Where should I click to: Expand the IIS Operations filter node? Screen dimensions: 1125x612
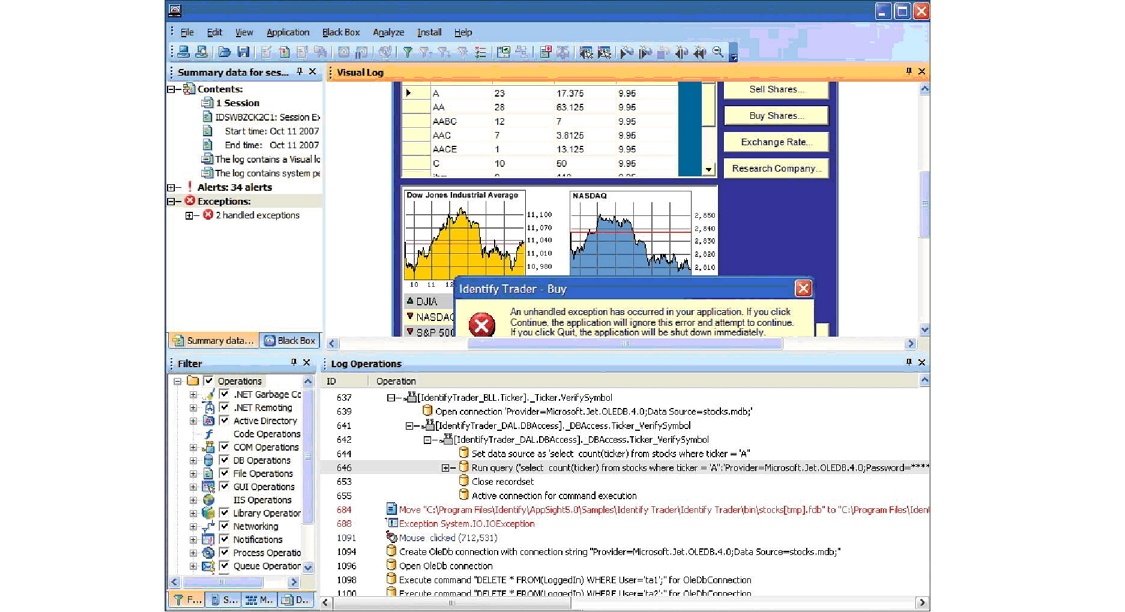pyautogui.click(x=193, y=500)
